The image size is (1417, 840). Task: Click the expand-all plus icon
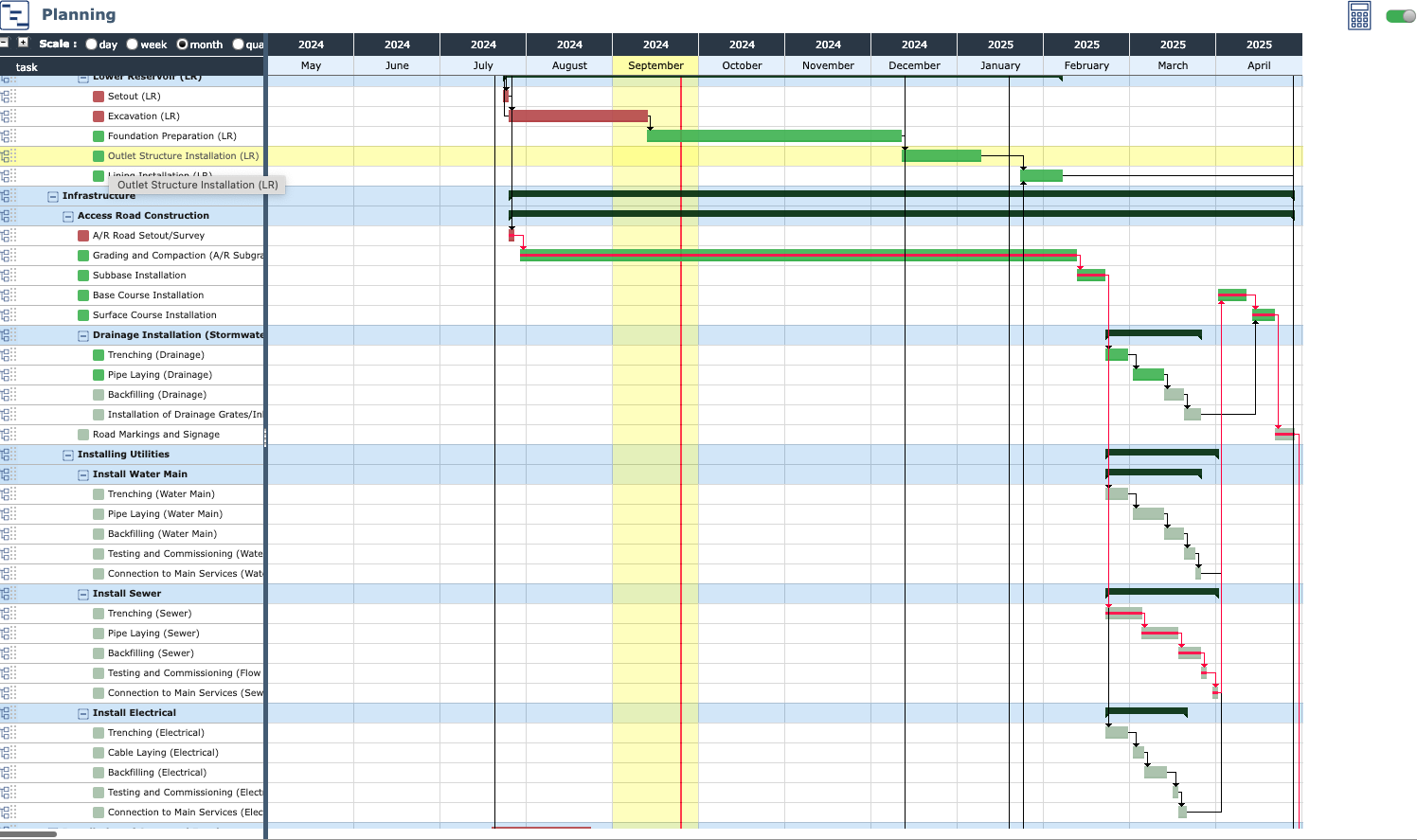[x=24, y=43]
